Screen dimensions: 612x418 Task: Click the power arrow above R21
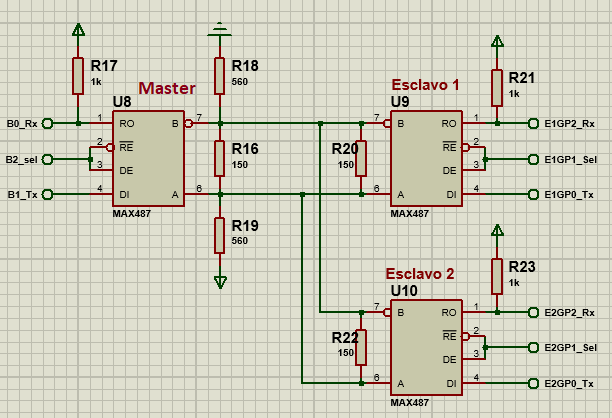tap(497, 41)
